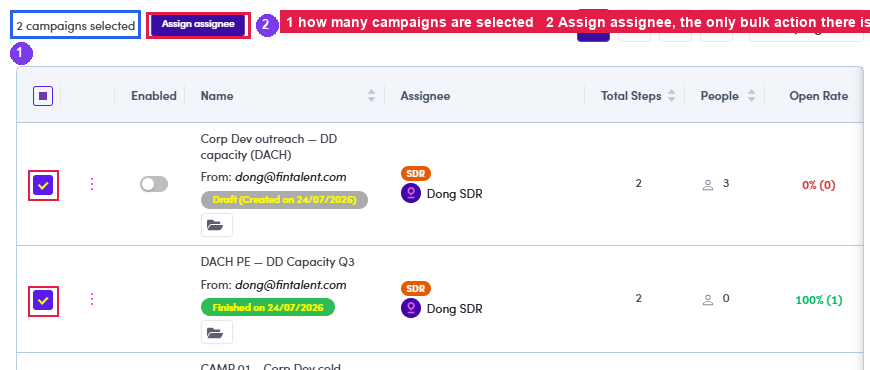Uncheck the DACH PE campaign checkbox
The width and height of the screenshot is (870, 370).
pos(43,300)
